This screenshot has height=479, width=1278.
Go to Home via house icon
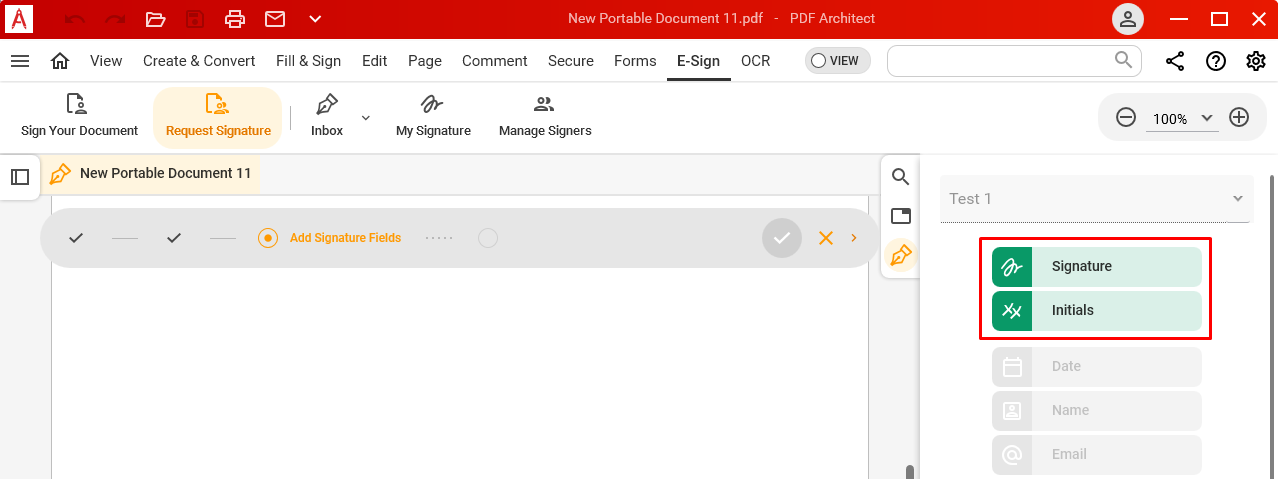[60, 61]
